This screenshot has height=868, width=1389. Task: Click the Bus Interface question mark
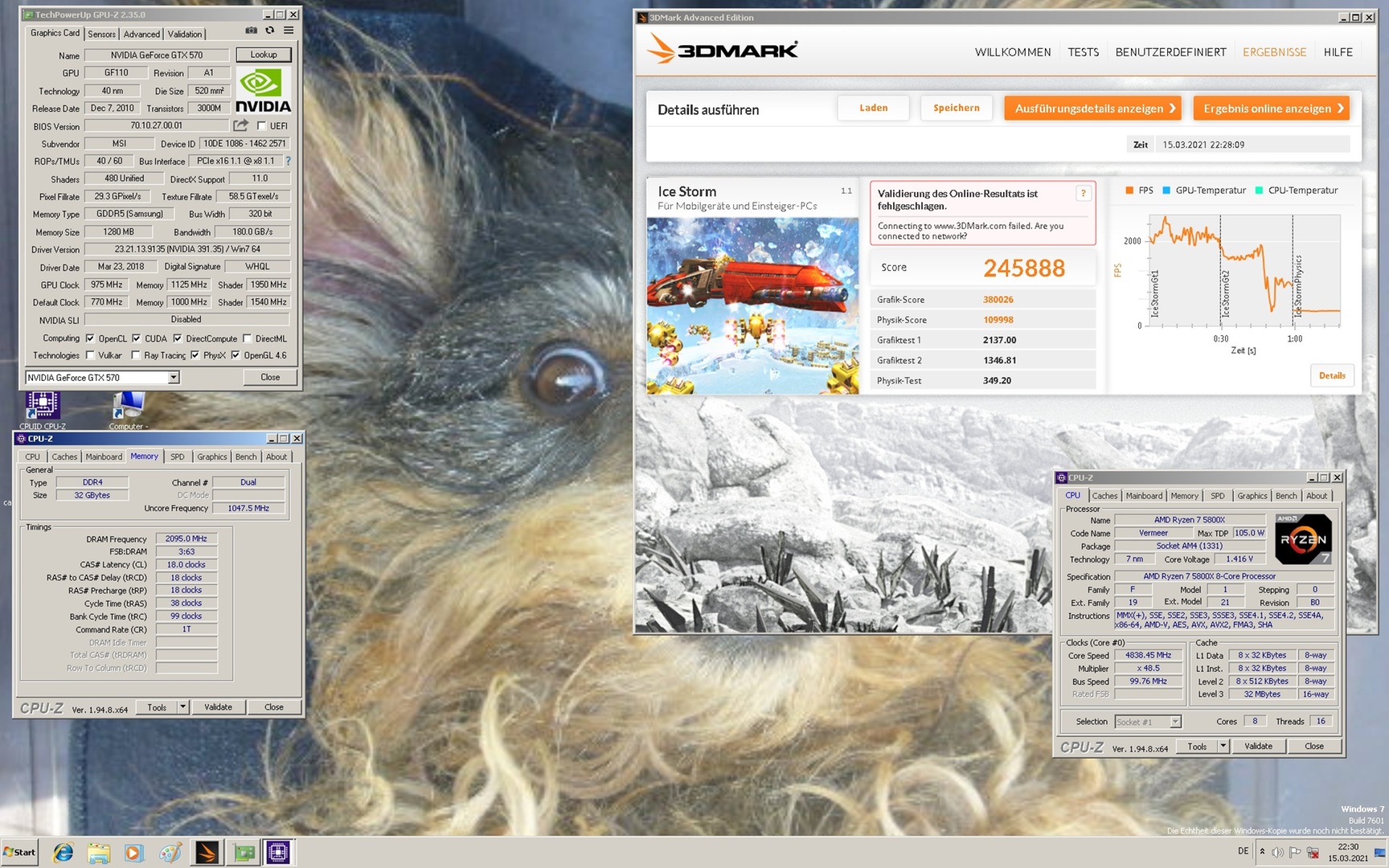[x=288, y=161]
